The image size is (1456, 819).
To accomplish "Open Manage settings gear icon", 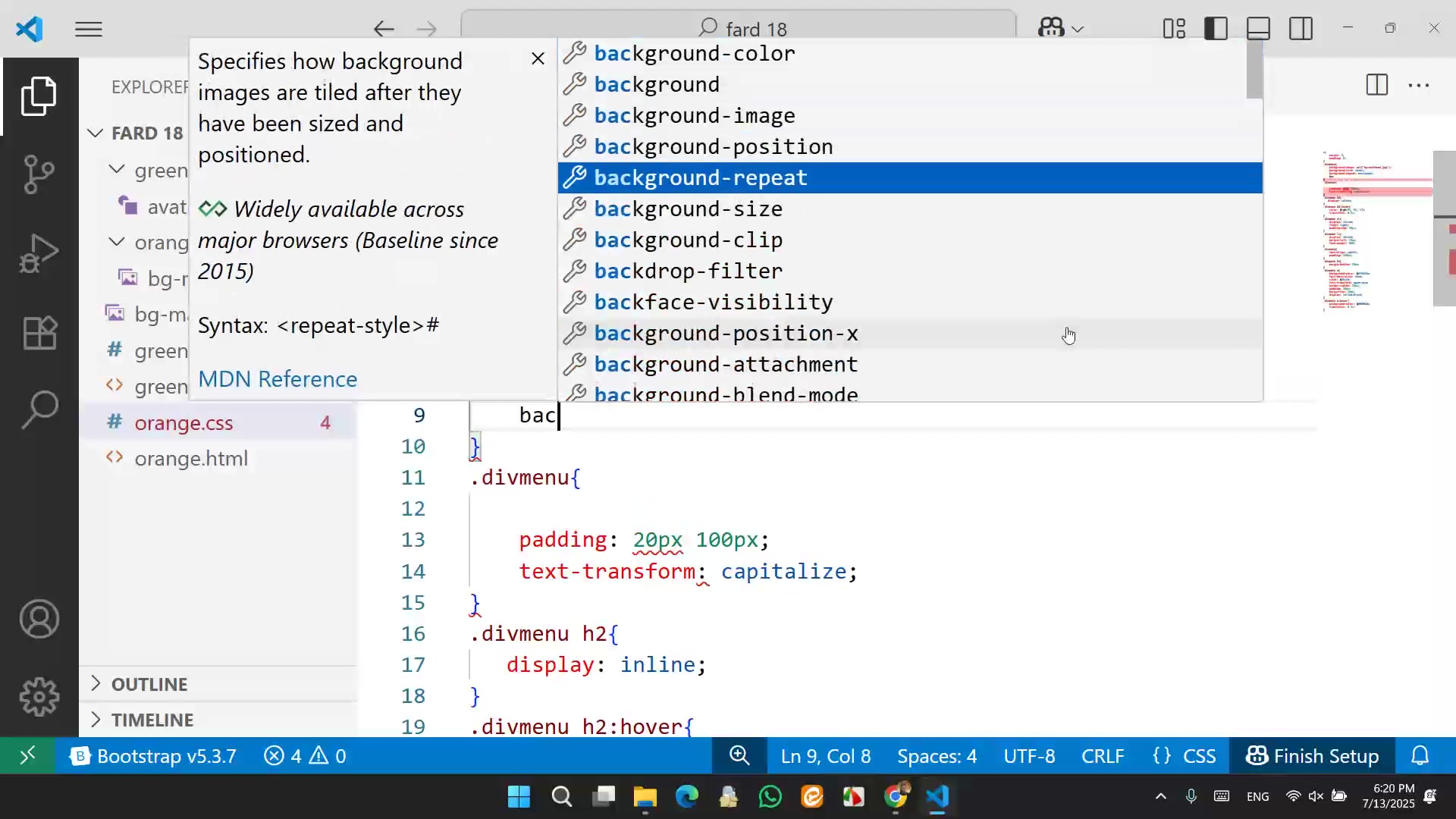I will click(39, 697).
